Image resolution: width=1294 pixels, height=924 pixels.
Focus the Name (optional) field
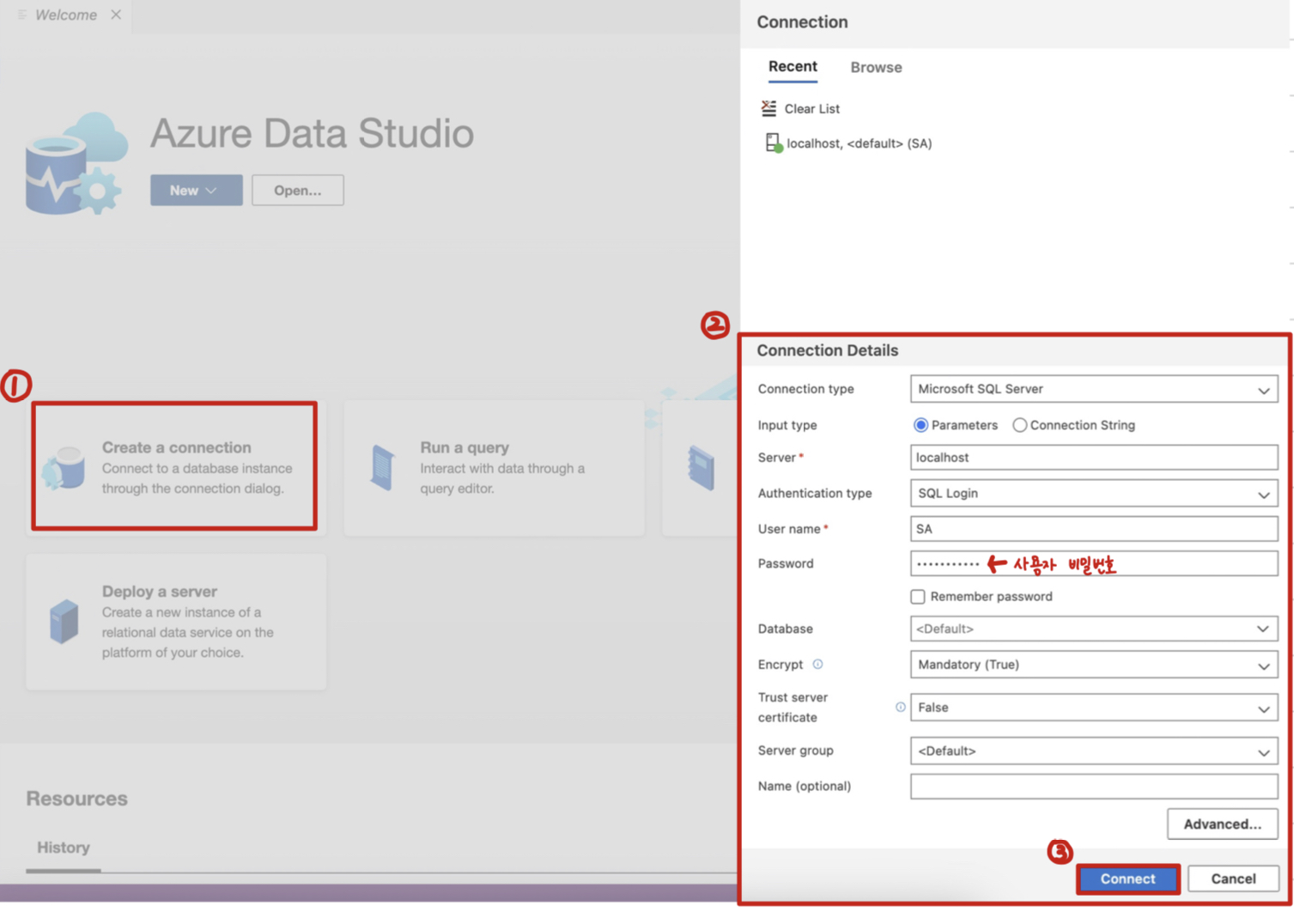tap(1094, 786)
